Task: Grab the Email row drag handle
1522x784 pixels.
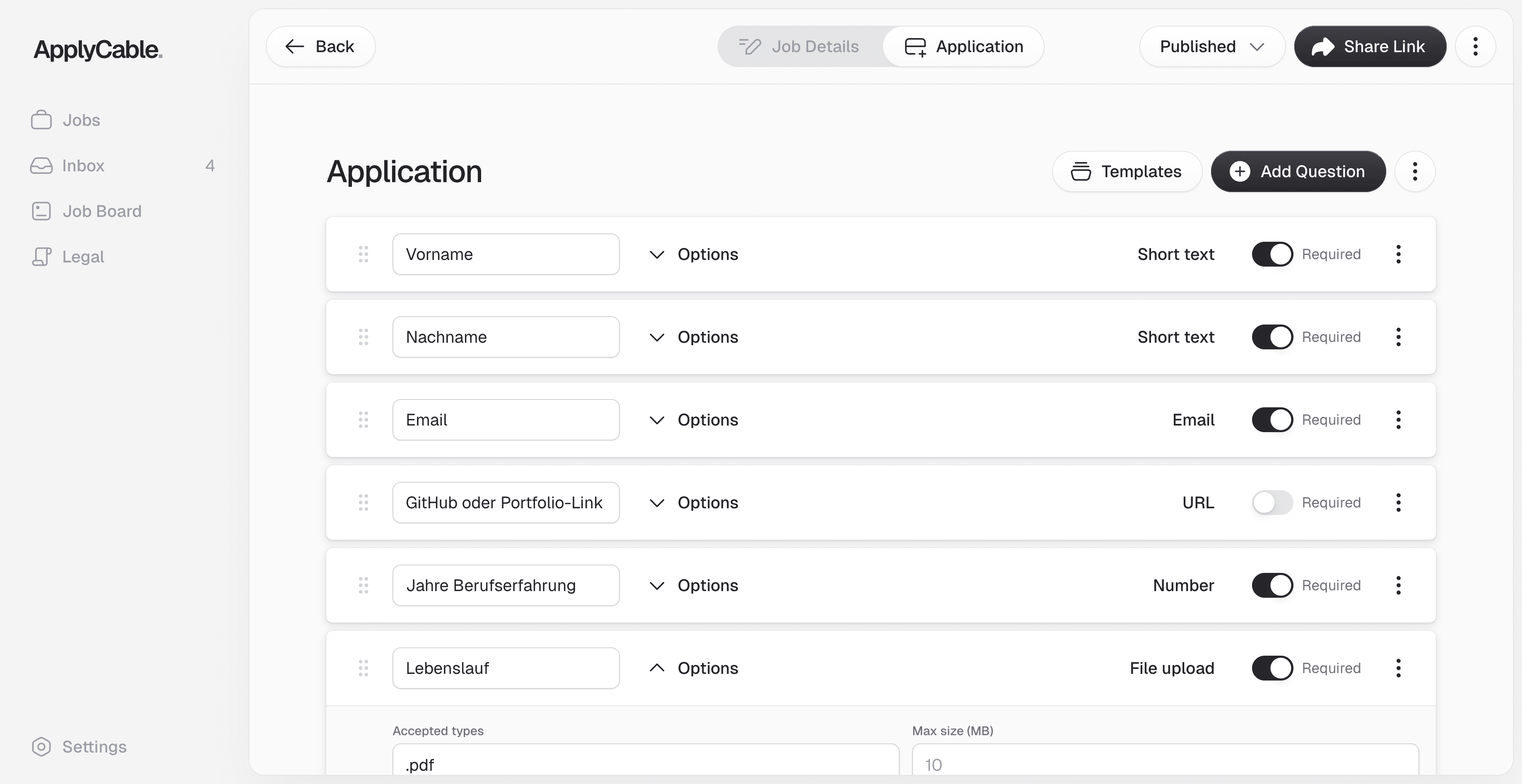Action: (x=364, y=419)
